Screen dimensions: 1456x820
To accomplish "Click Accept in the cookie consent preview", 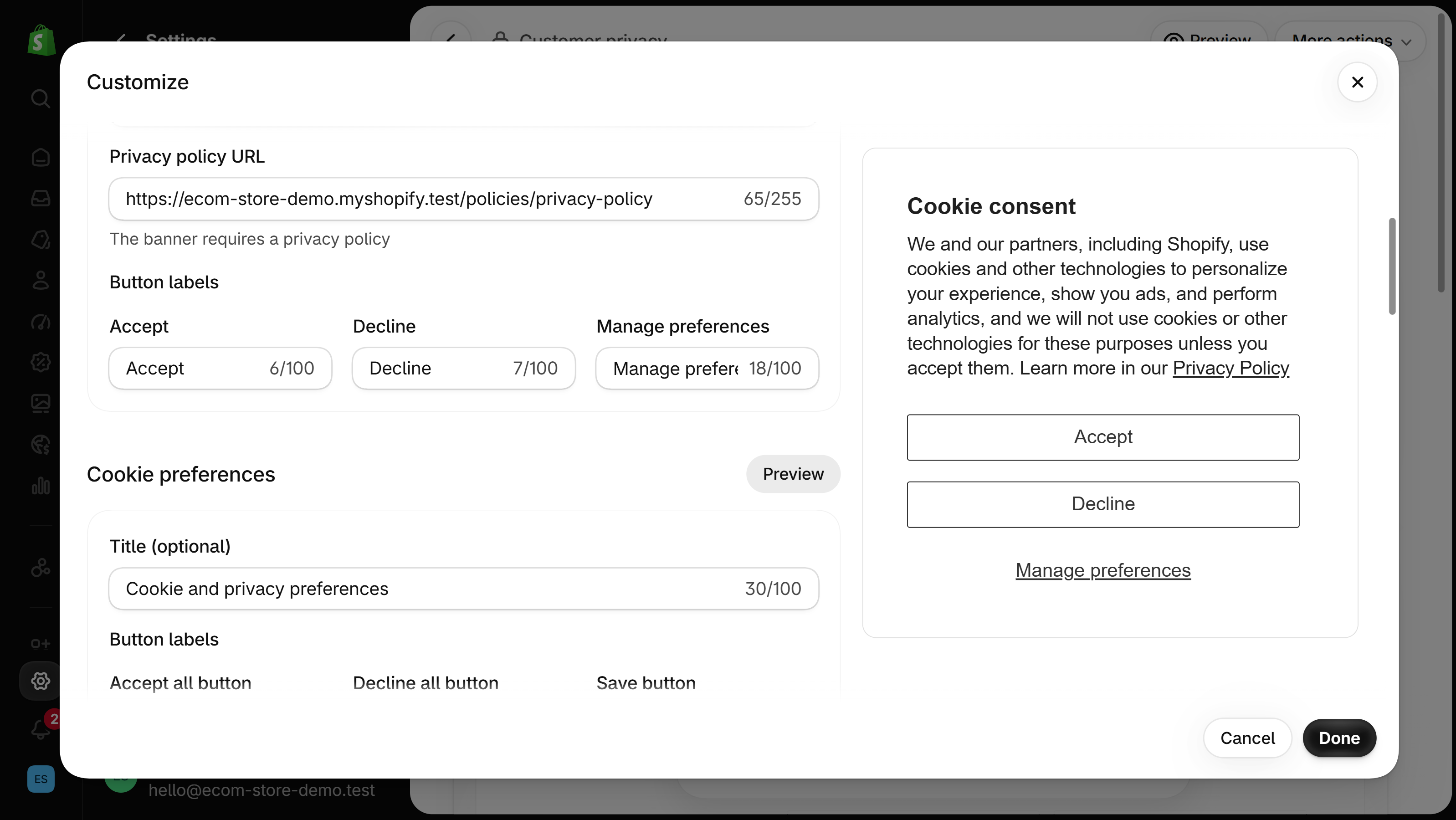I will 1103,437.
